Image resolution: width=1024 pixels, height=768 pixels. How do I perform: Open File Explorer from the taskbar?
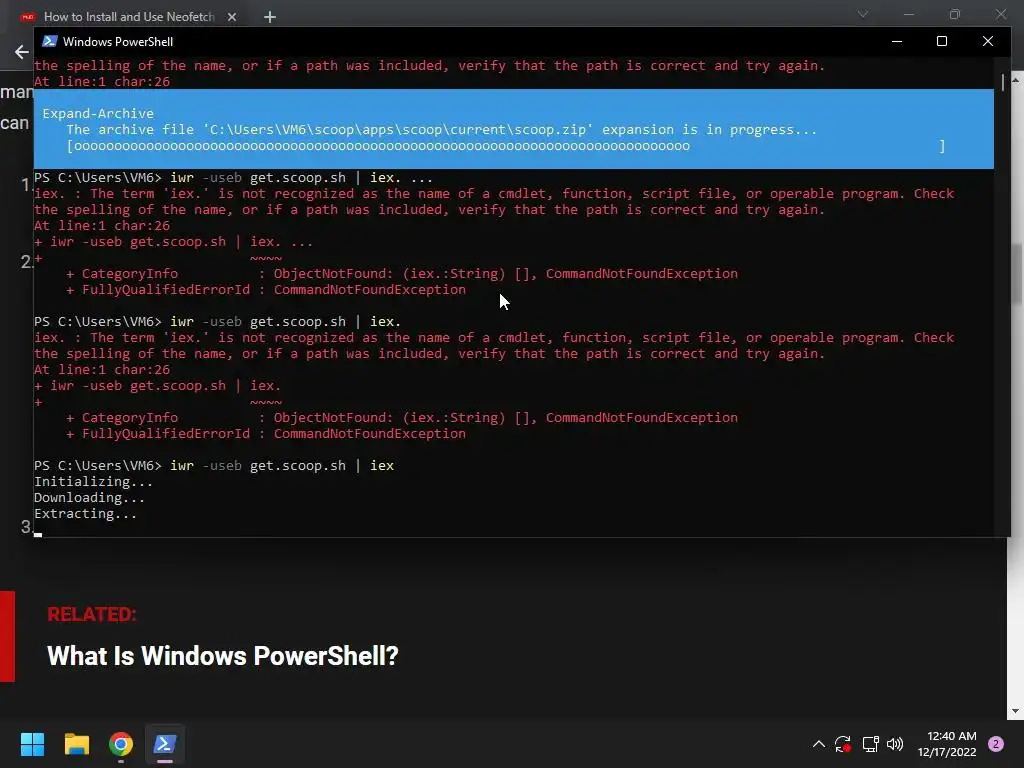click(x=76, y=744)
